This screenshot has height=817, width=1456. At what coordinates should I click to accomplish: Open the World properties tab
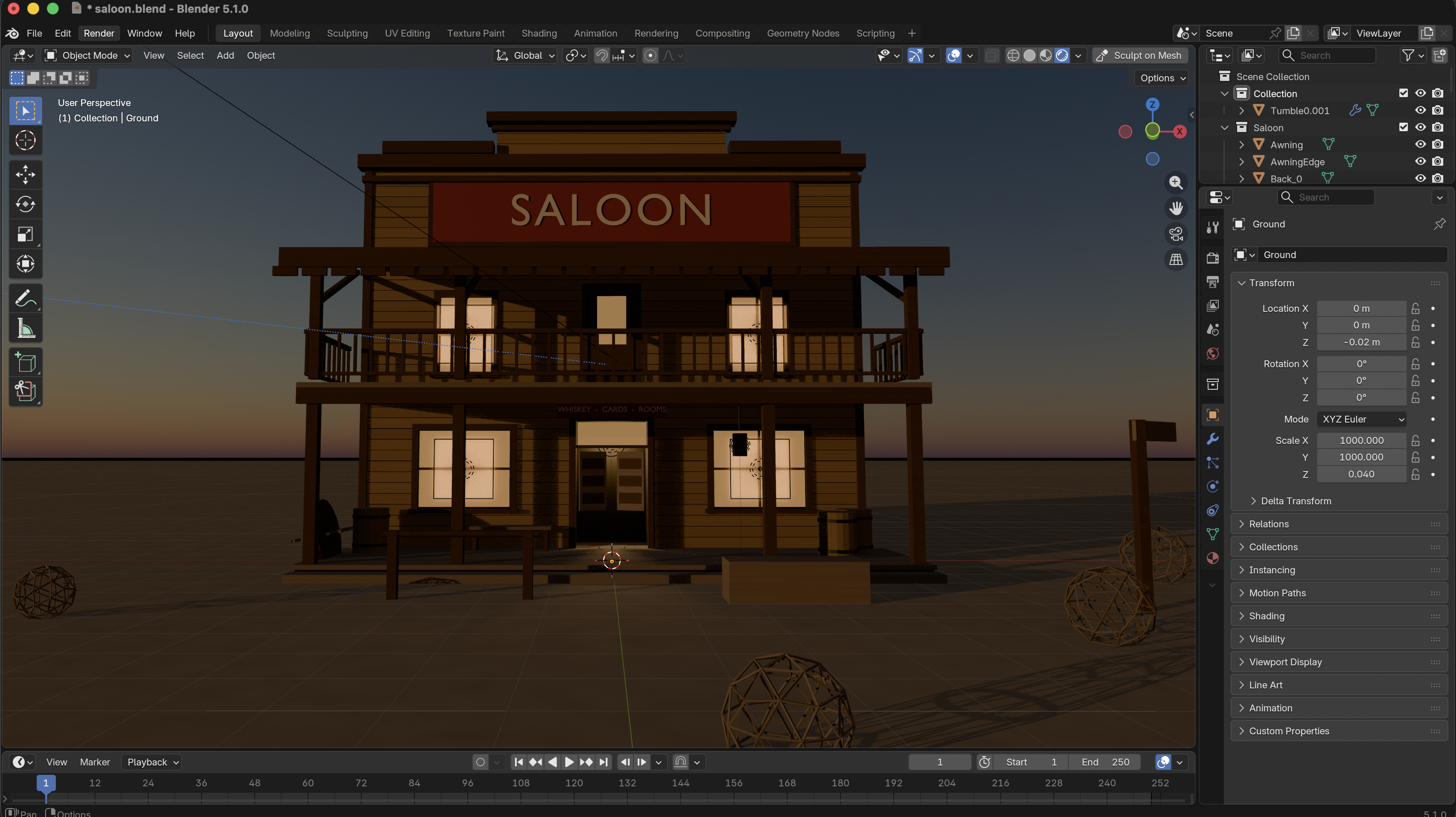[1212, 354]
